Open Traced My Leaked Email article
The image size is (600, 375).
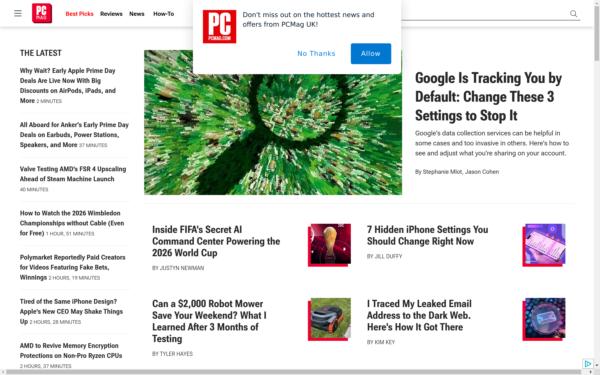point(419,315)
